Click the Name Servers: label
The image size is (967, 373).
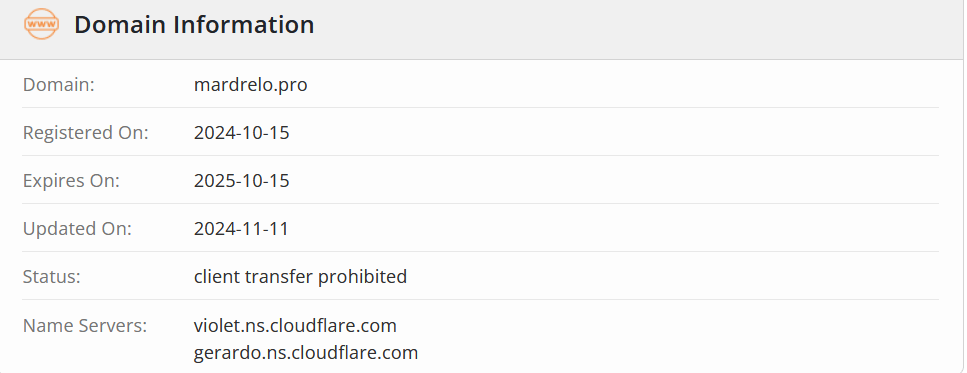click(85, 325)
